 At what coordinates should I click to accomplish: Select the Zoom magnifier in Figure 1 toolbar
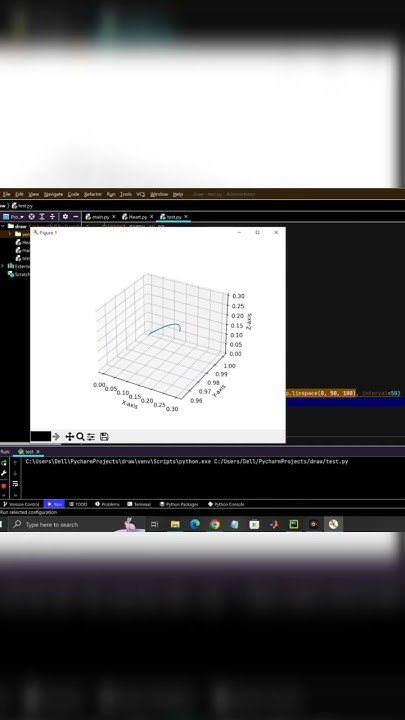(80, 437)
